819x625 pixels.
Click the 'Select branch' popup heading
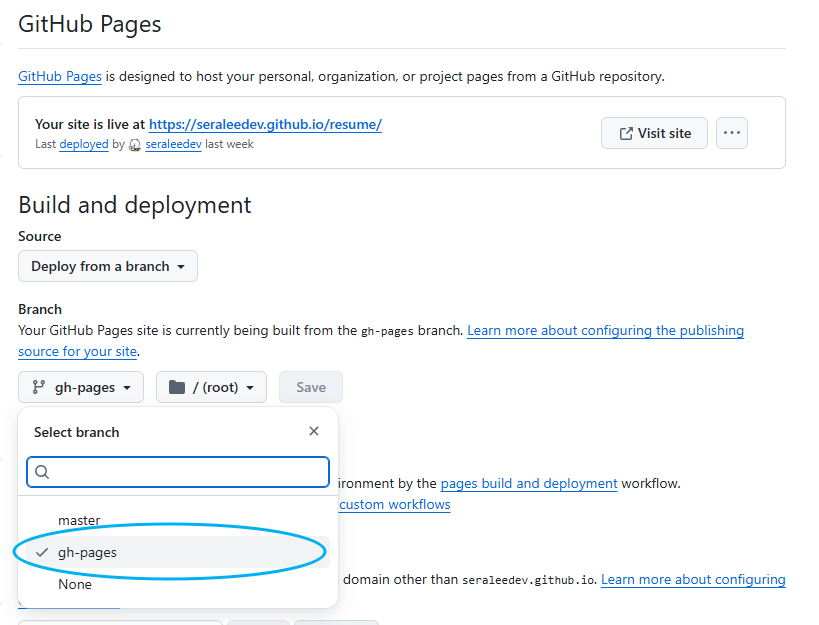[x=77, y=432]
